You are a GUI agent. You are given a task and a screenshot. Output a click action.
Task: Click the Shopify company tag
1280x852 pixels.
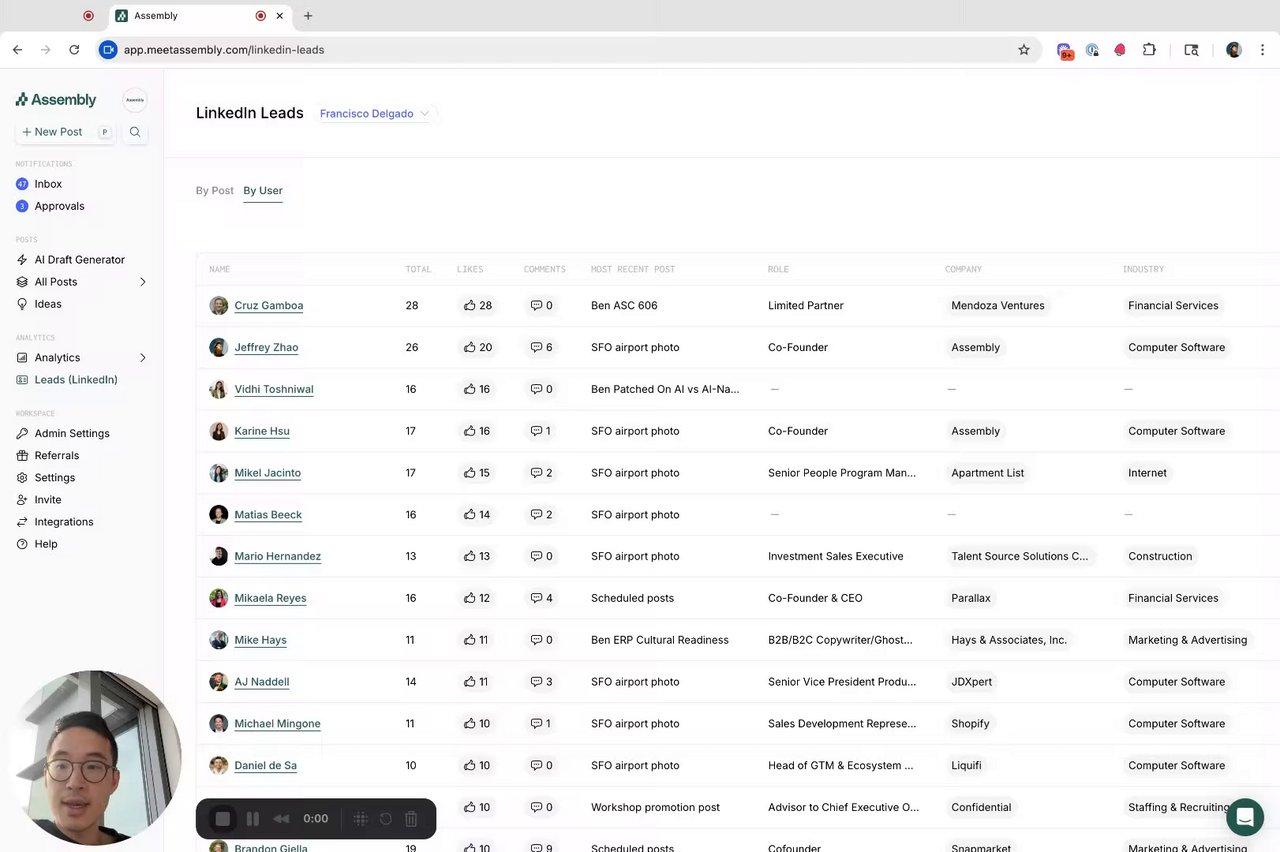click(971, 724)
